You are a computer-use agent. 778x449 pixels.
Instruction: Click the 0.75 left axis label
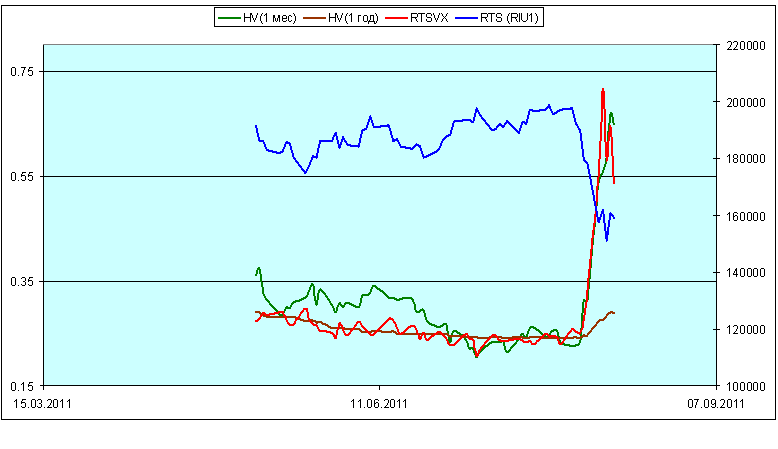22,72
